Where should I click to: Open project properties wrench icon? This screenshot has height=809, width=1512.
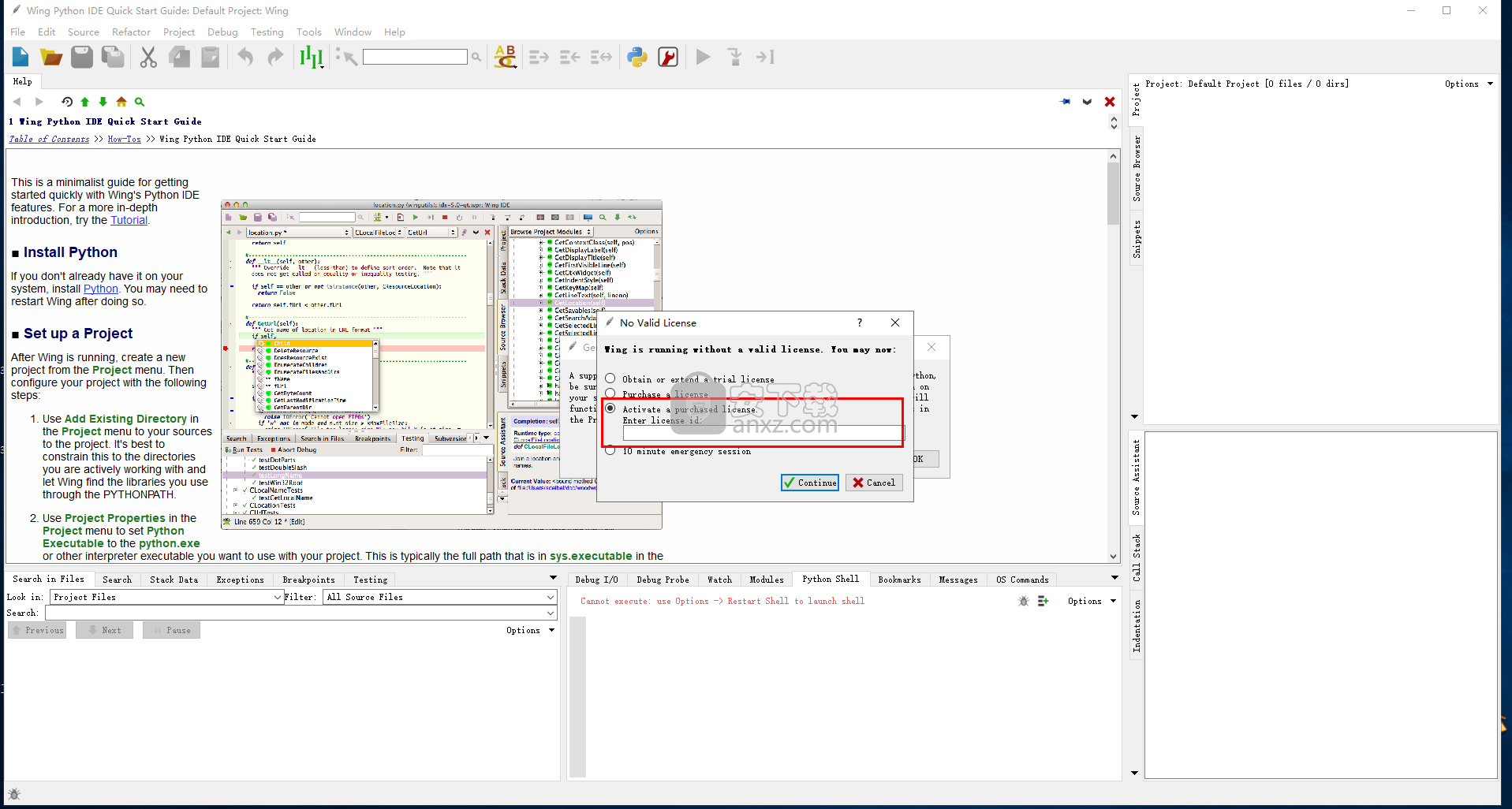[x=668, y=57]
